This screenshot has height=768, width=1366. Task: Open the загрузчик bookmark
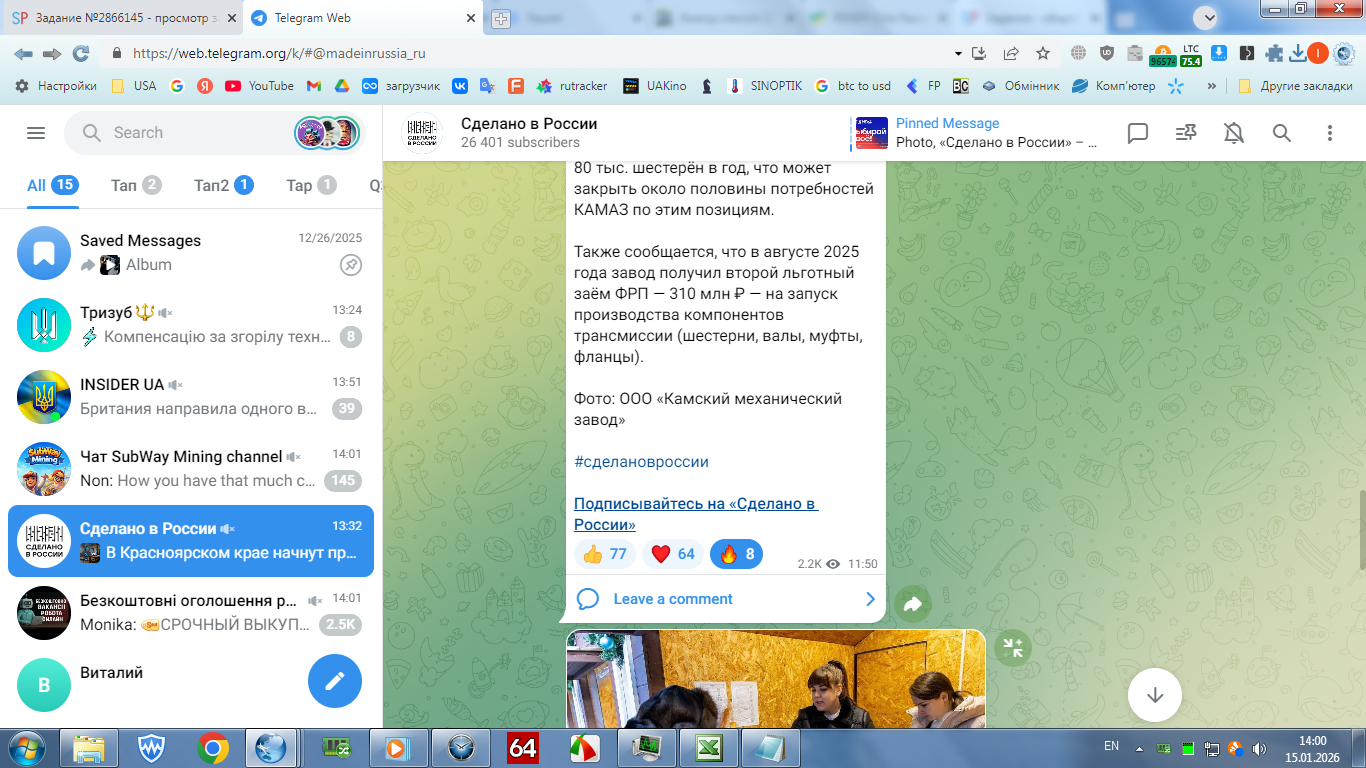coord(401,86)
